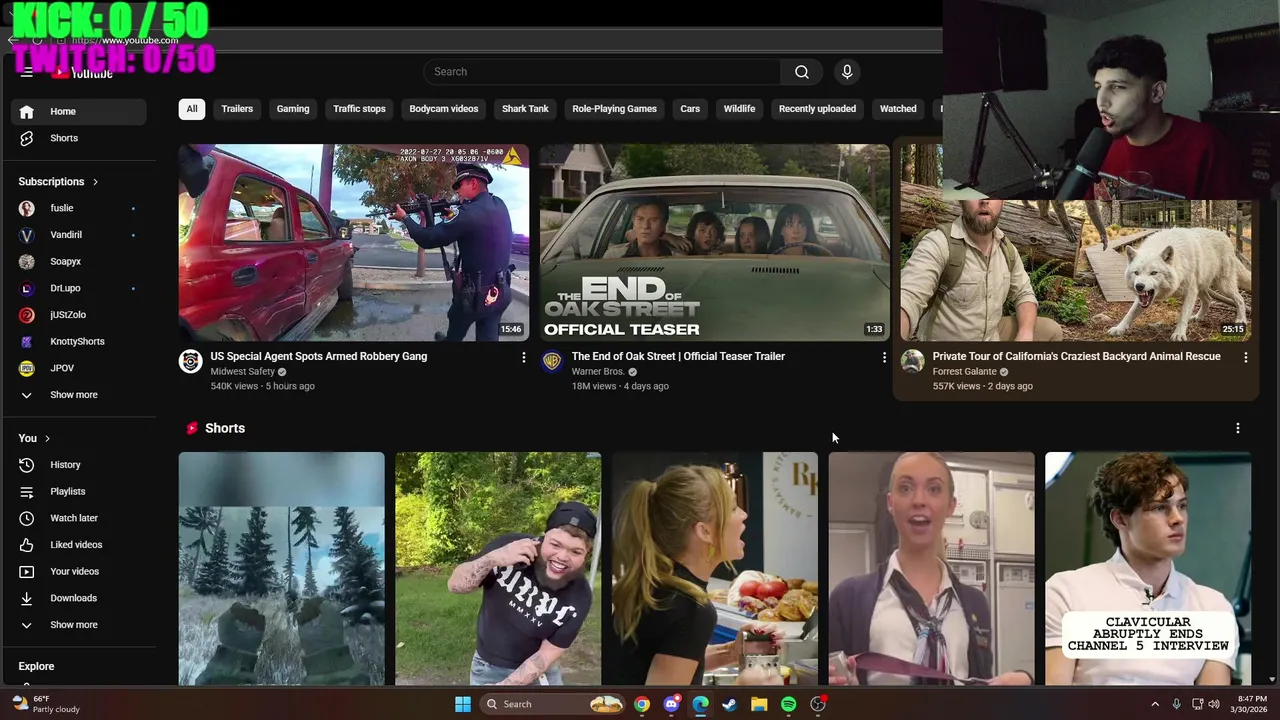The image size is (1280, 720).
Task: Click the magnifier search button
Action: 802,72
